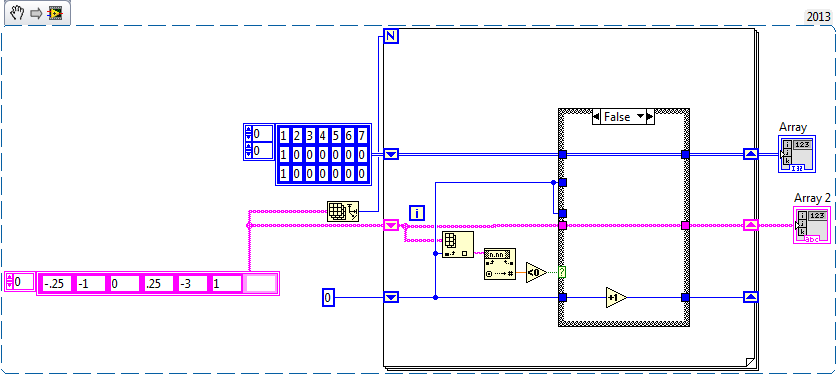Click the loop iteration i terminal
The height and width of the screenshot is (375, 837).
[x=417, y=213]
